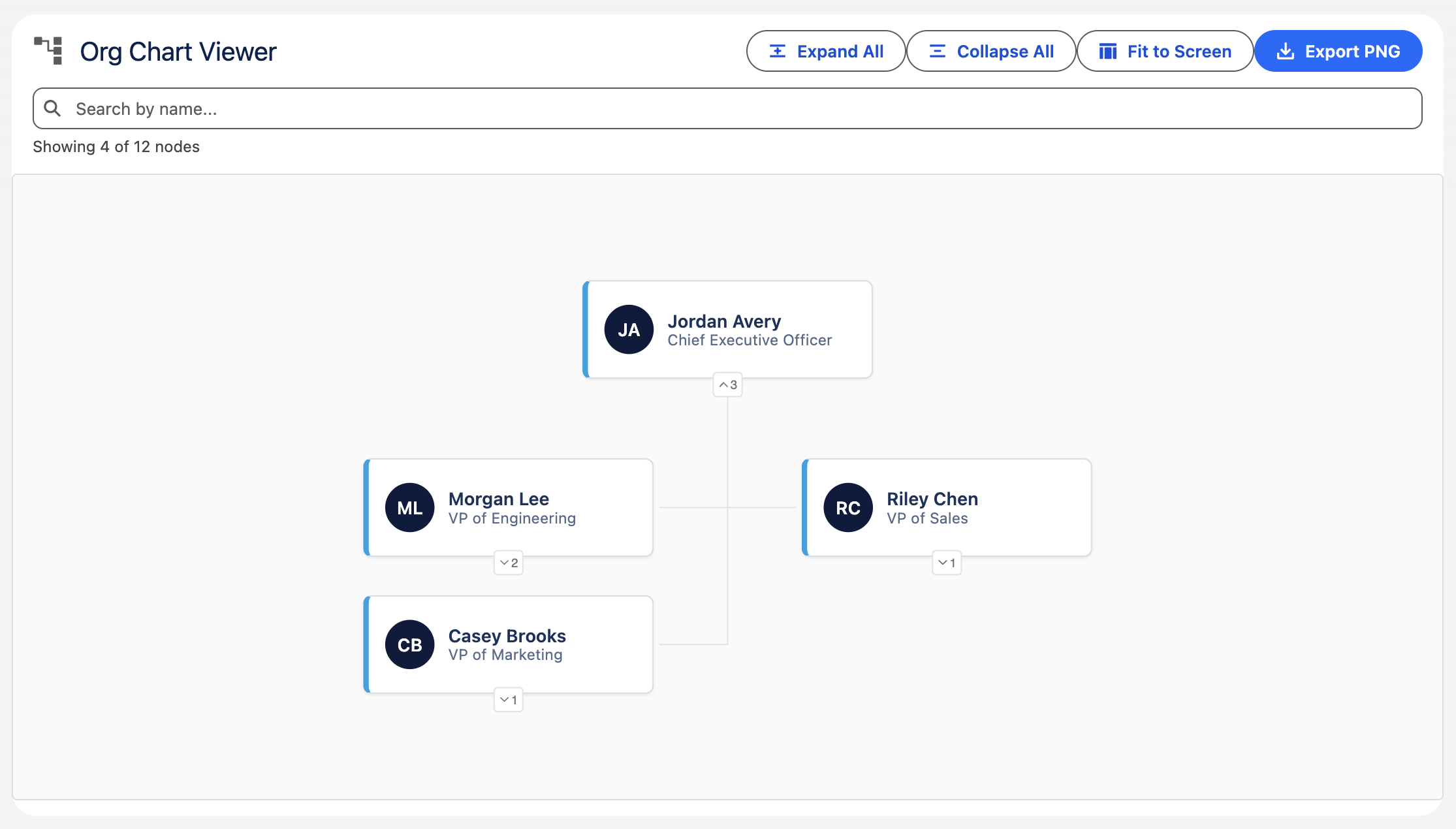1456x829 pixels.
Task: Click the JA avatar circle
Action: [x=629, y=330]
